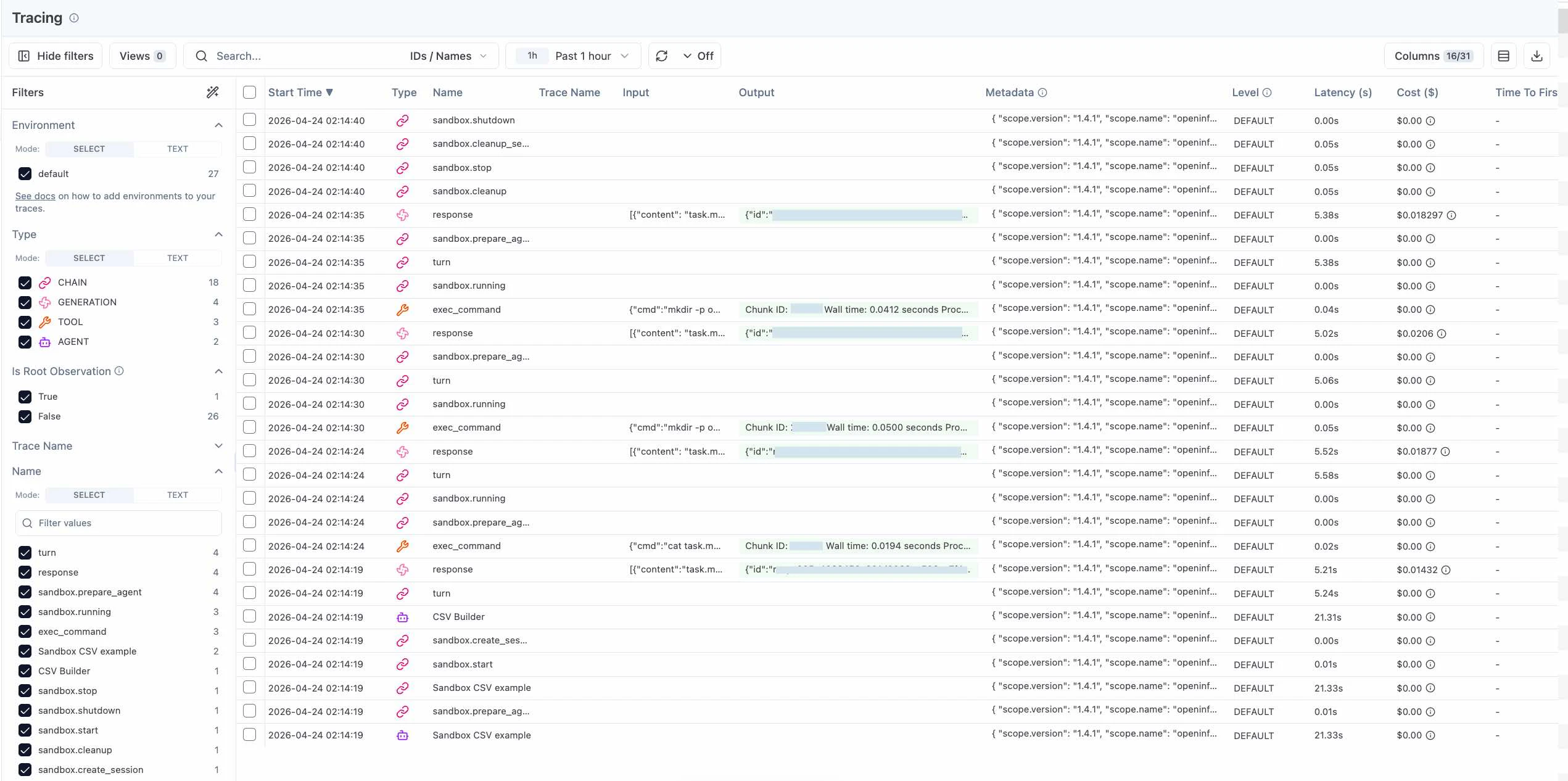Click the refresh icon in the toolbar
1568x781 pixels.
click(x=662, y=56)
